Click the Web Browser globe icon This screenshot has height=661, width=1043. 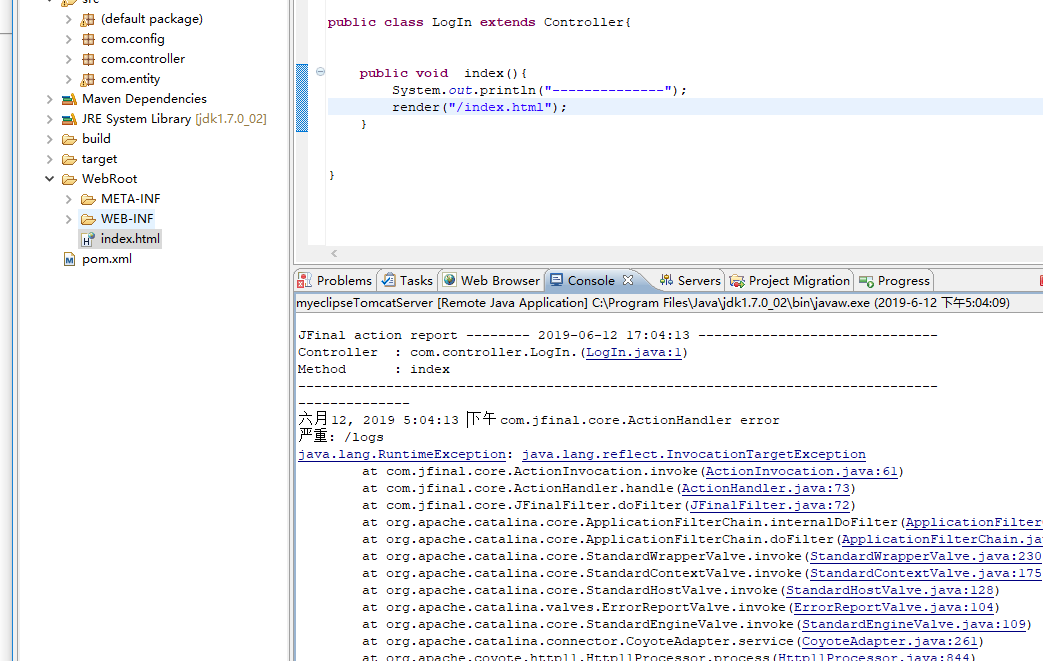tap(450, 280)
